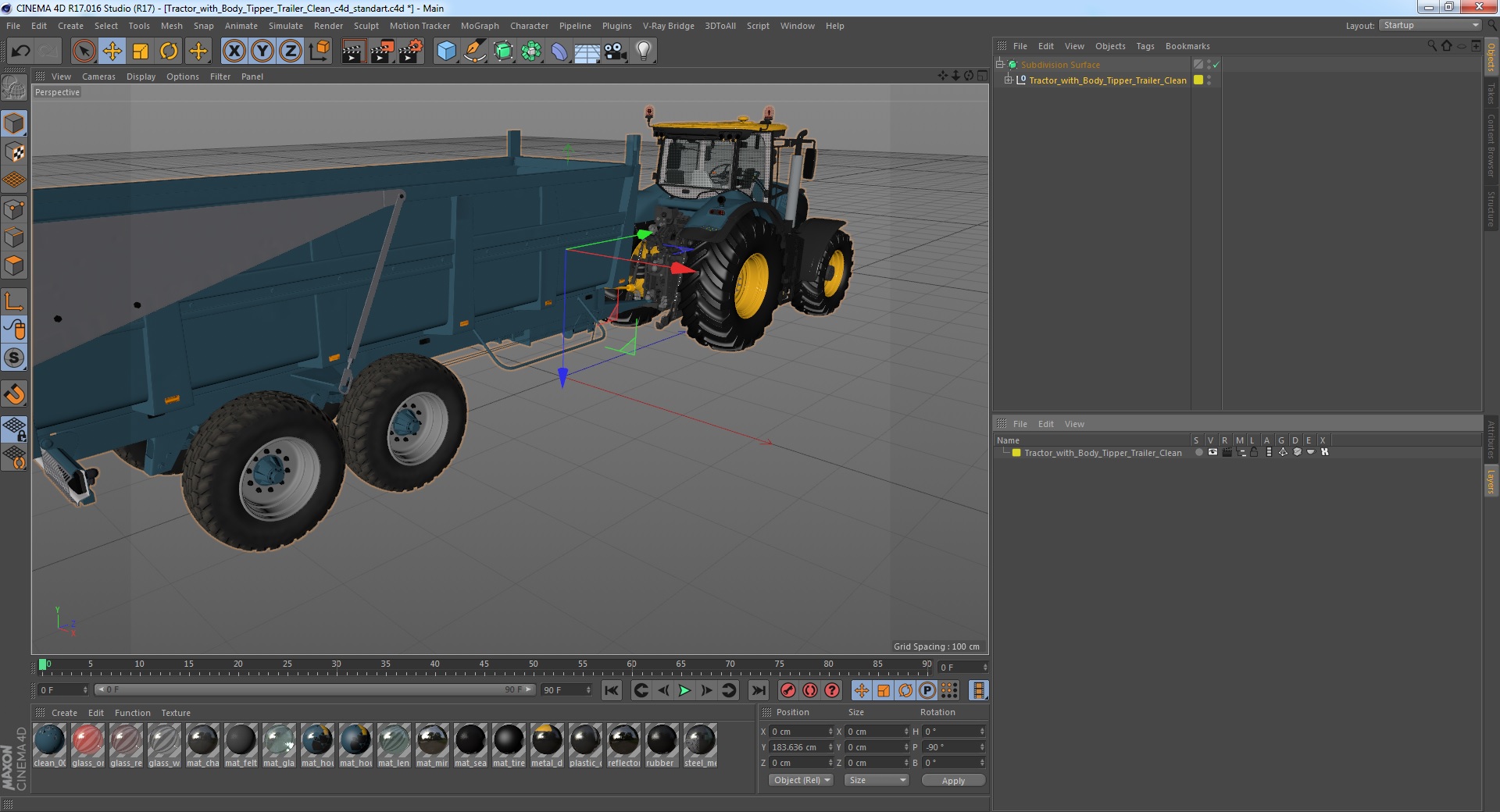1500x812 pixels.
Task: Activate the Scale tool
Action: pos(141,52)
